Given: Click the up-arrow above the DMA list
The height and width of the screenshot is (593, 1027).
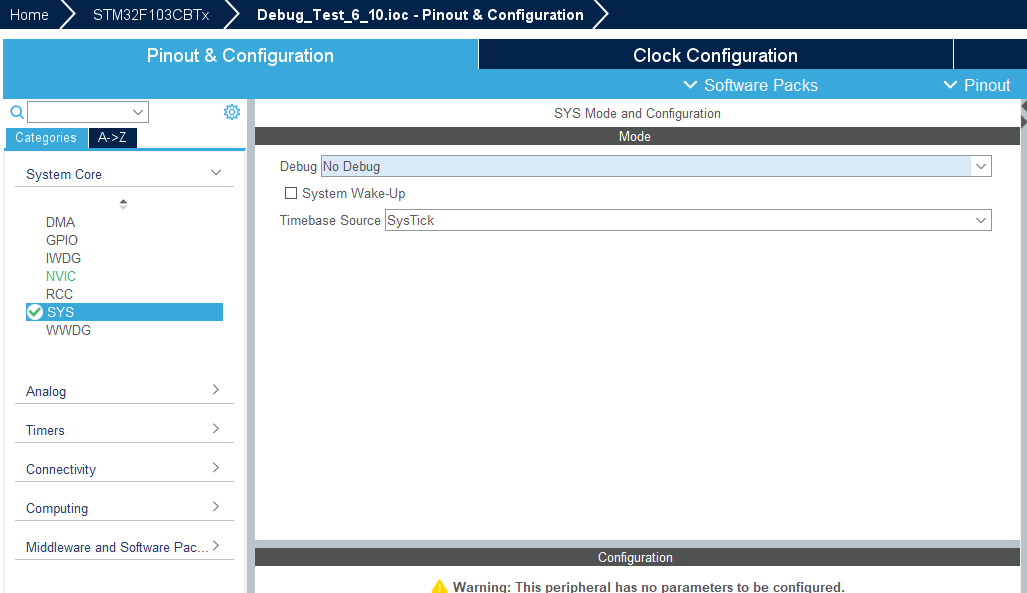Looking at the screenshot, I should [x=123, y=202].
